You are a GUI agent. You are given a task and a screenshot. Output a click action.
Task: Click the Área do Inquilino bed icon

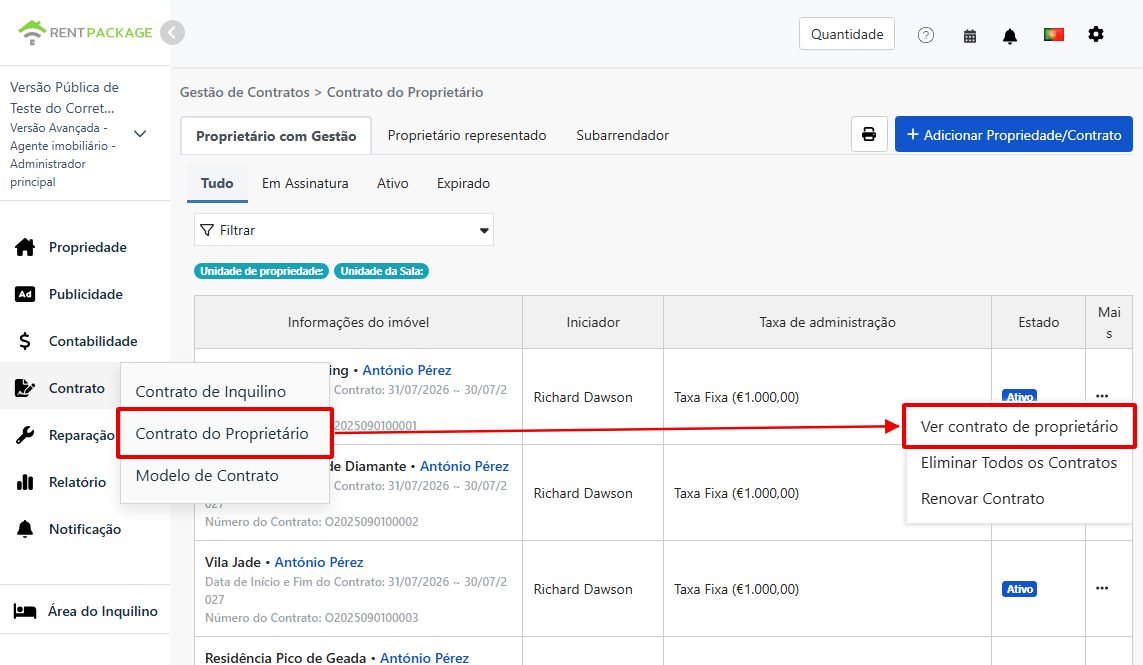point(25,611)
